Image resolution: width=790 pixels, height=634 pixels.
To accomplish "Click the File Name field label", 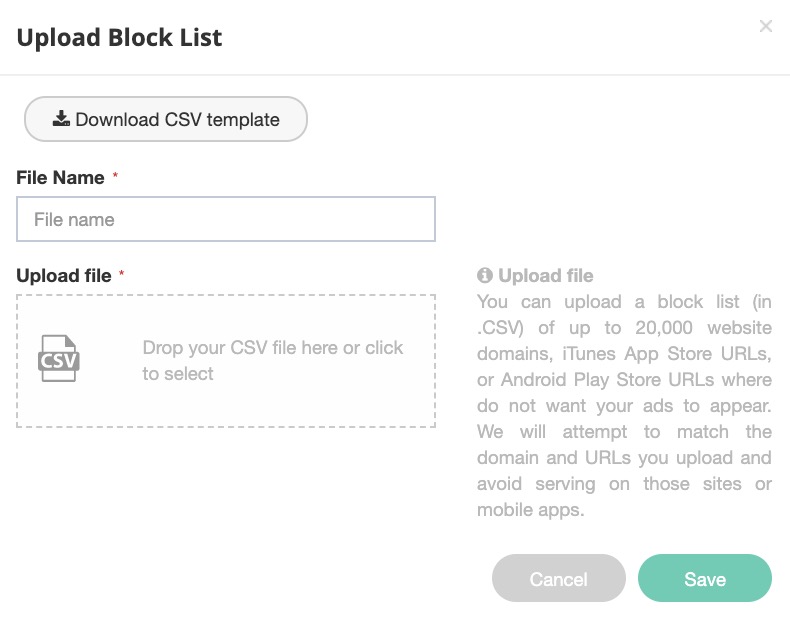I will (x=60, y=177).
